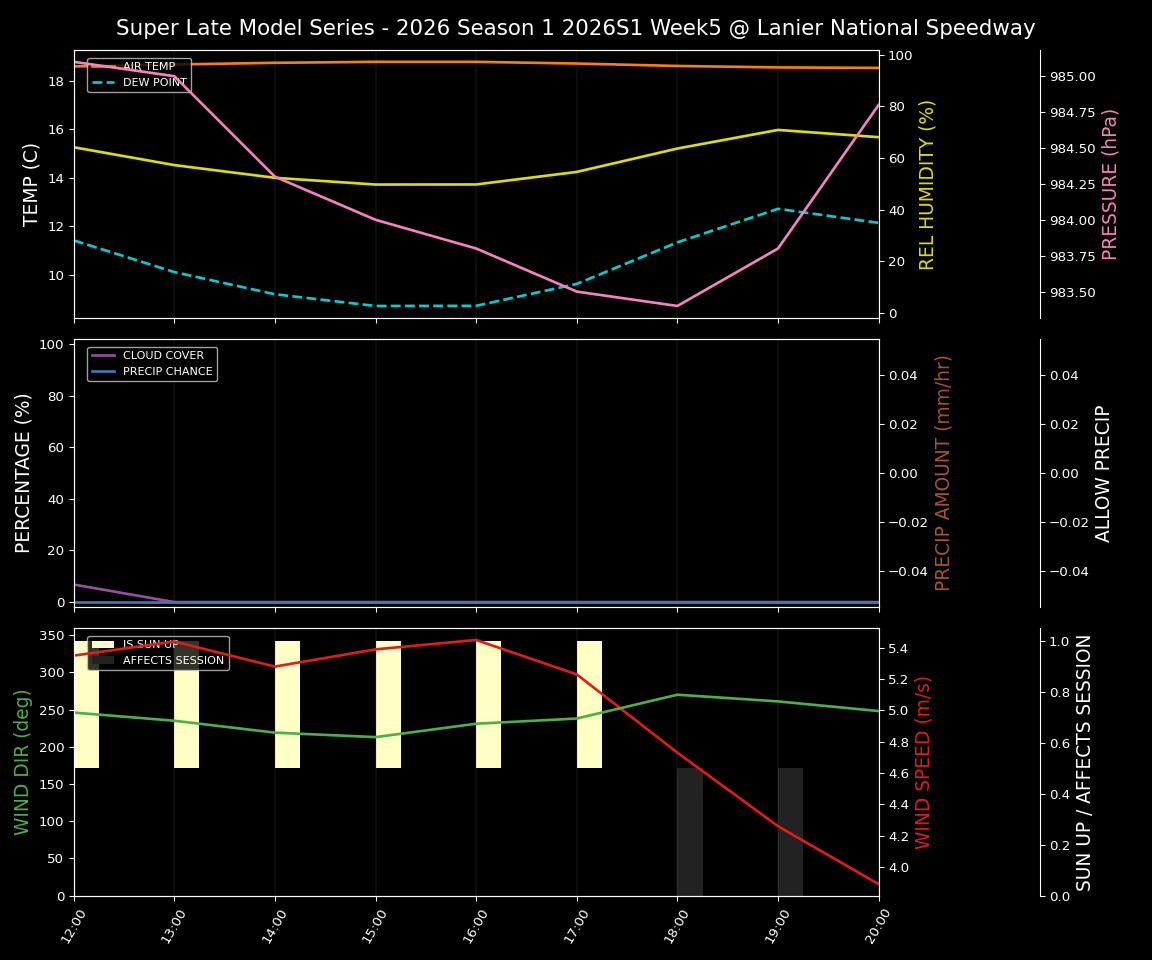
Task: Click the gray AFFECTS SESSION legend swatch
Action: tap(103, 660)
